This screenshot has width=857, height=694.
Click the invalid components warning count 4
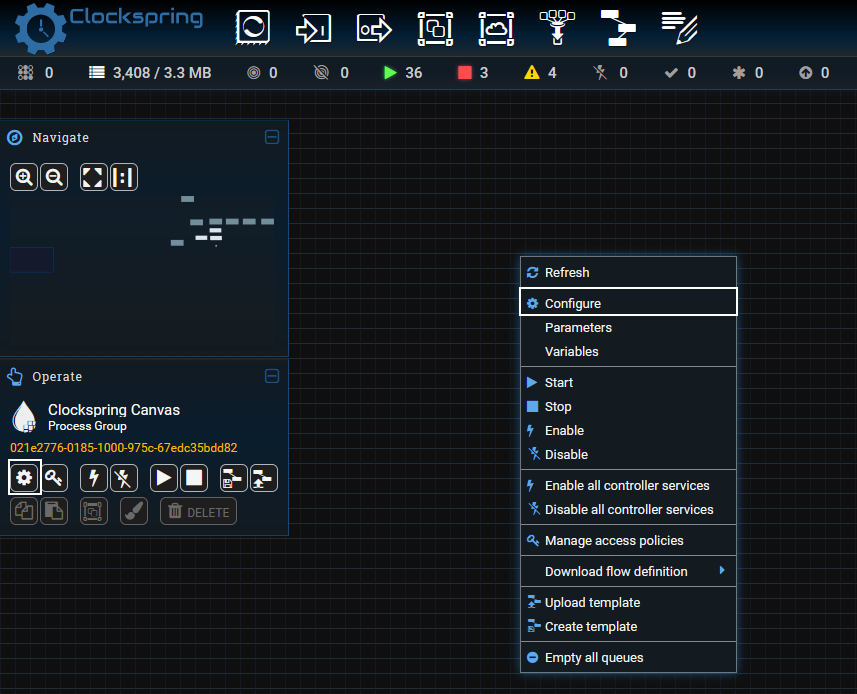540,73
